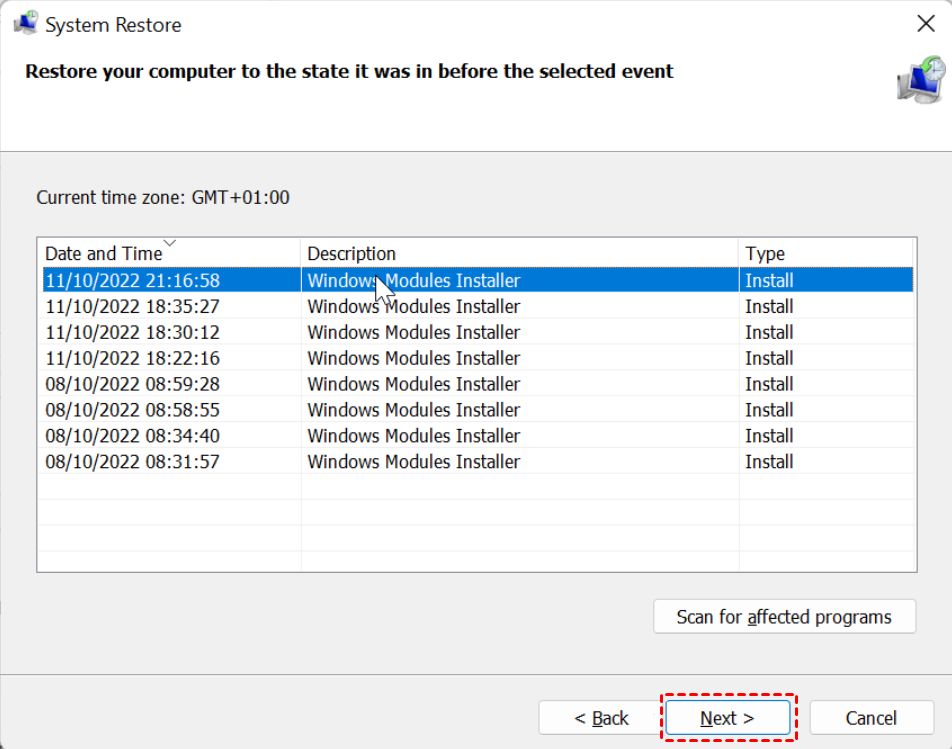The height and width of the screenshot is (749, 952).
Task: Select restore point 11/10/2022 21:16:58
Action: [x=478, y=280]
